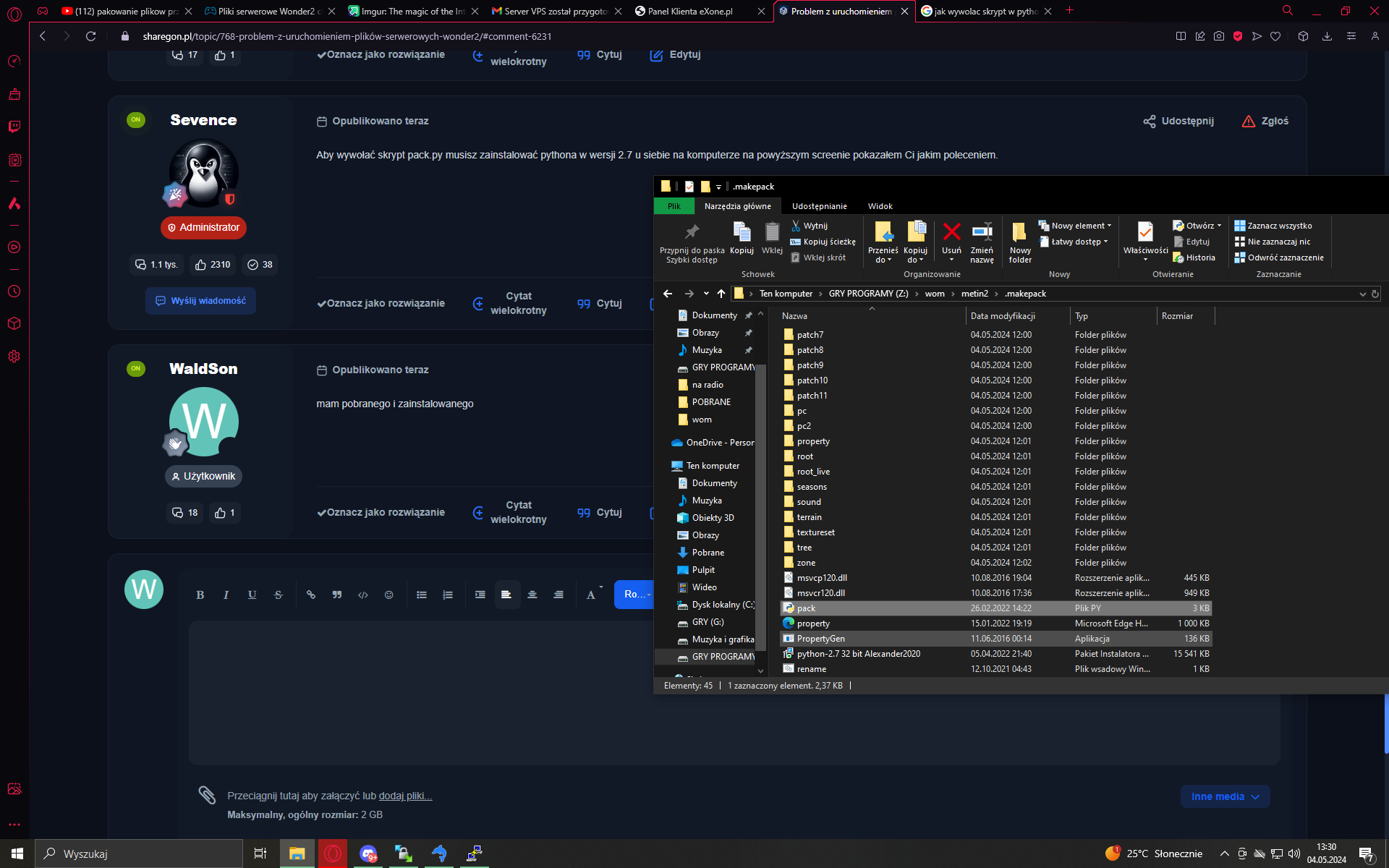Click the dodaj pliki link
This screenshot has height=868, width=1389.
click(x=405, y=795)
